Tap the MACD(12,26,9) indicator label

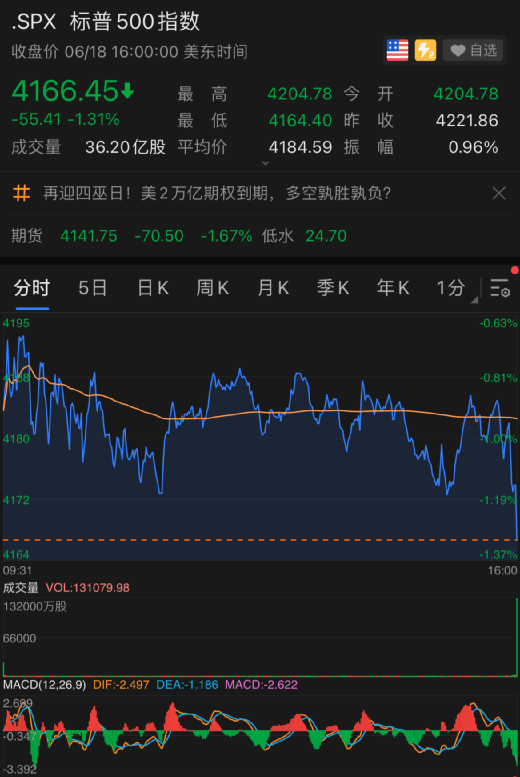[x=45, y=685]
